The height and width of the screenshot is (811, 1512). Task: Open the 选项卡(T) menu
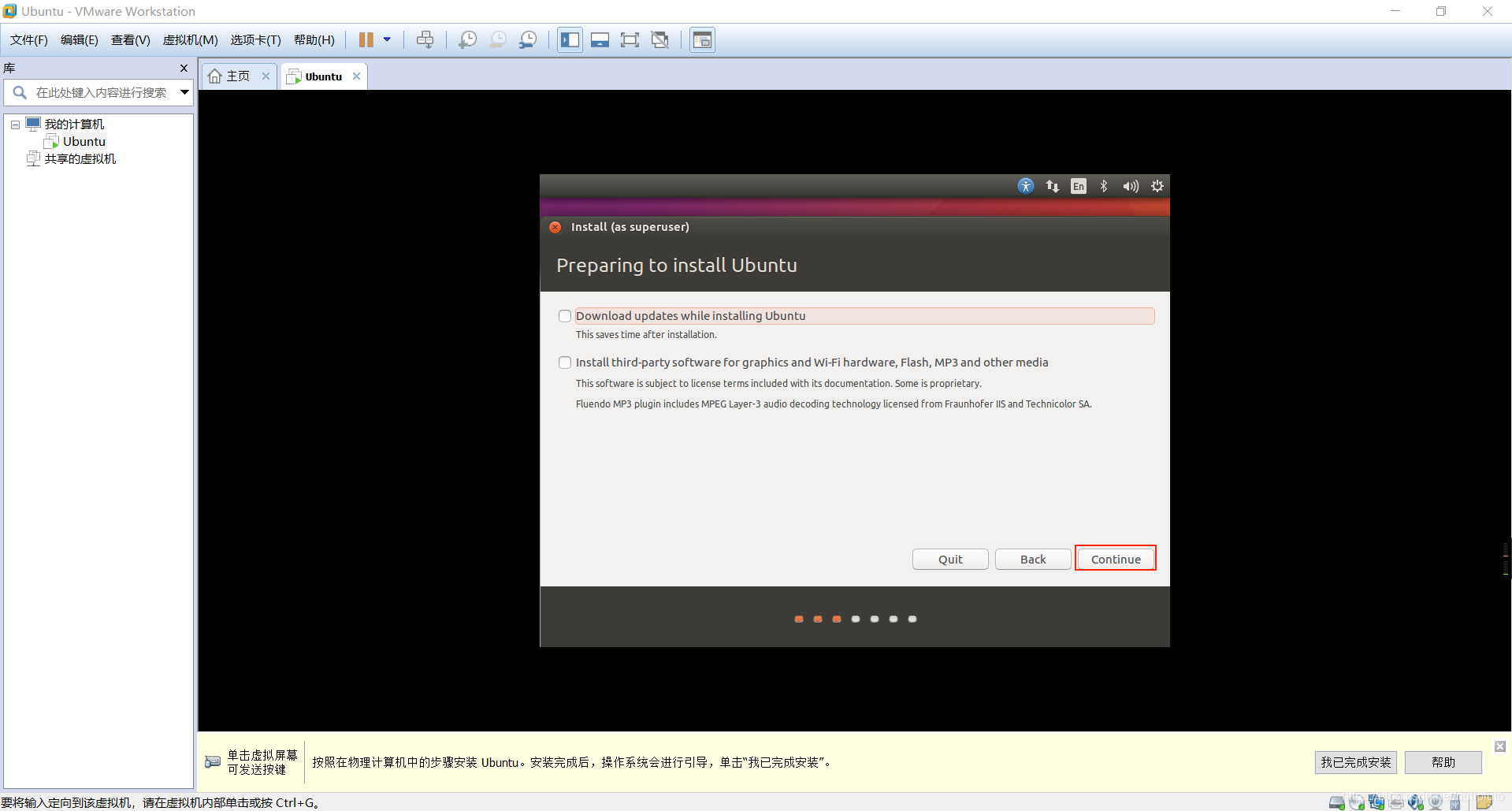point(256,40)
